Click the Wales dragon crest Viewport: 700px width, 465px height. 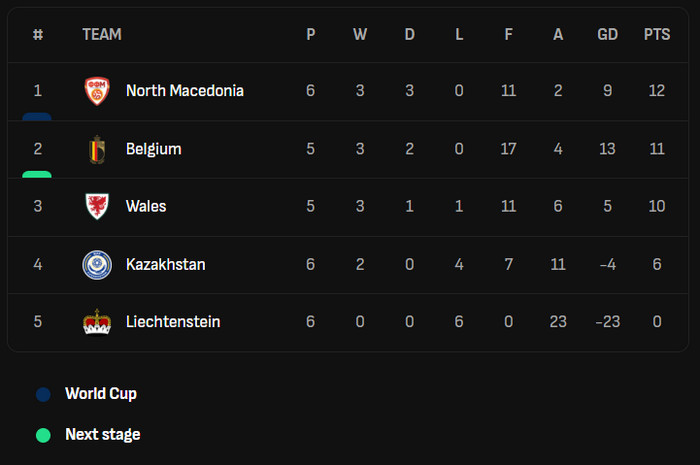tap(97, 207)
